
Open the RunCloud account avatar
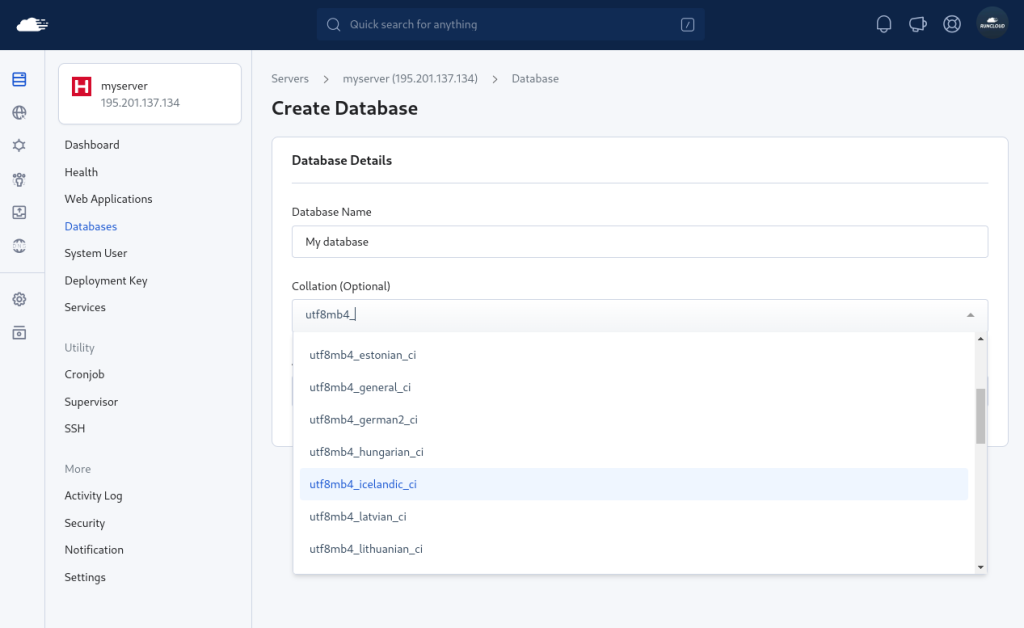(992, 22)
